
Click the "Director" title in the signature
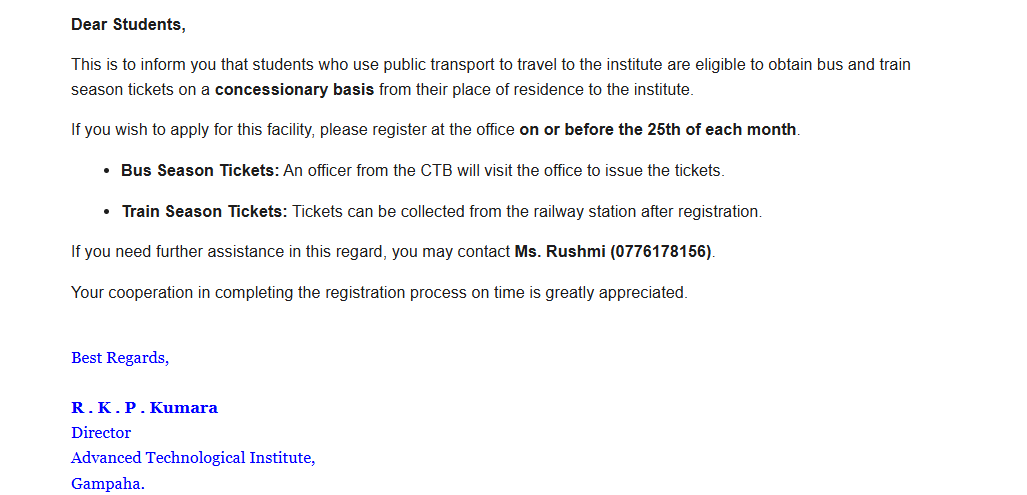click(101, 432)
